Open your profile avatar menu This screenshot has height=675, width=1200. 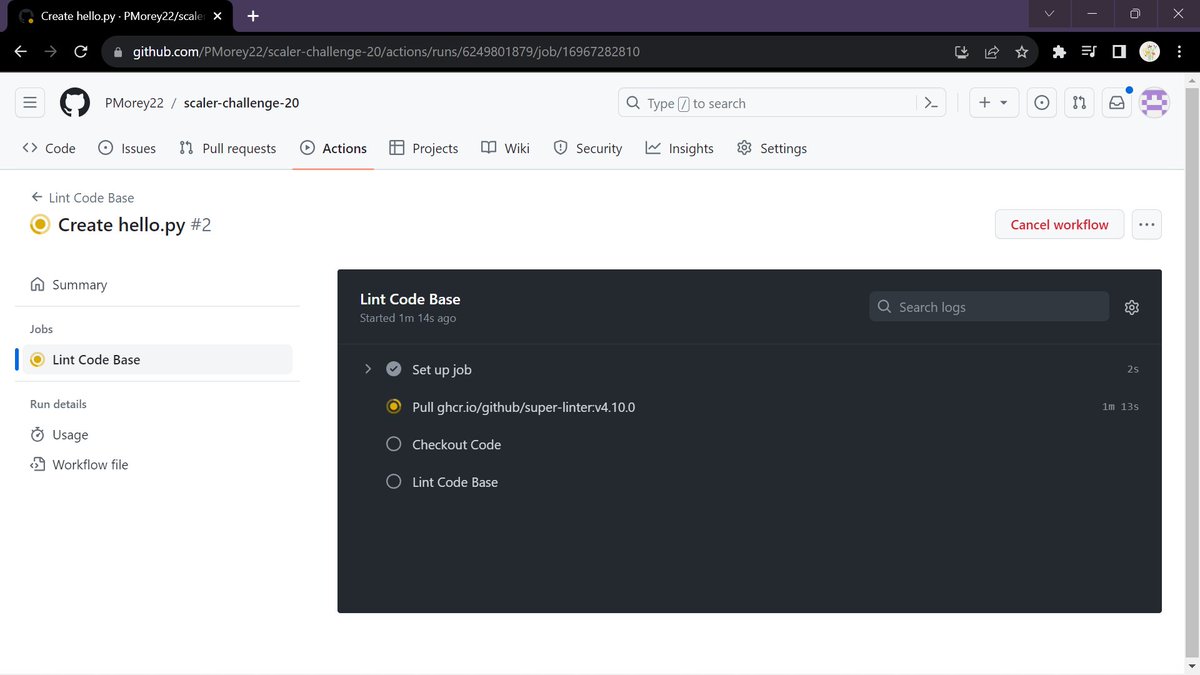pyautogui.click(x=1154, y=102)
